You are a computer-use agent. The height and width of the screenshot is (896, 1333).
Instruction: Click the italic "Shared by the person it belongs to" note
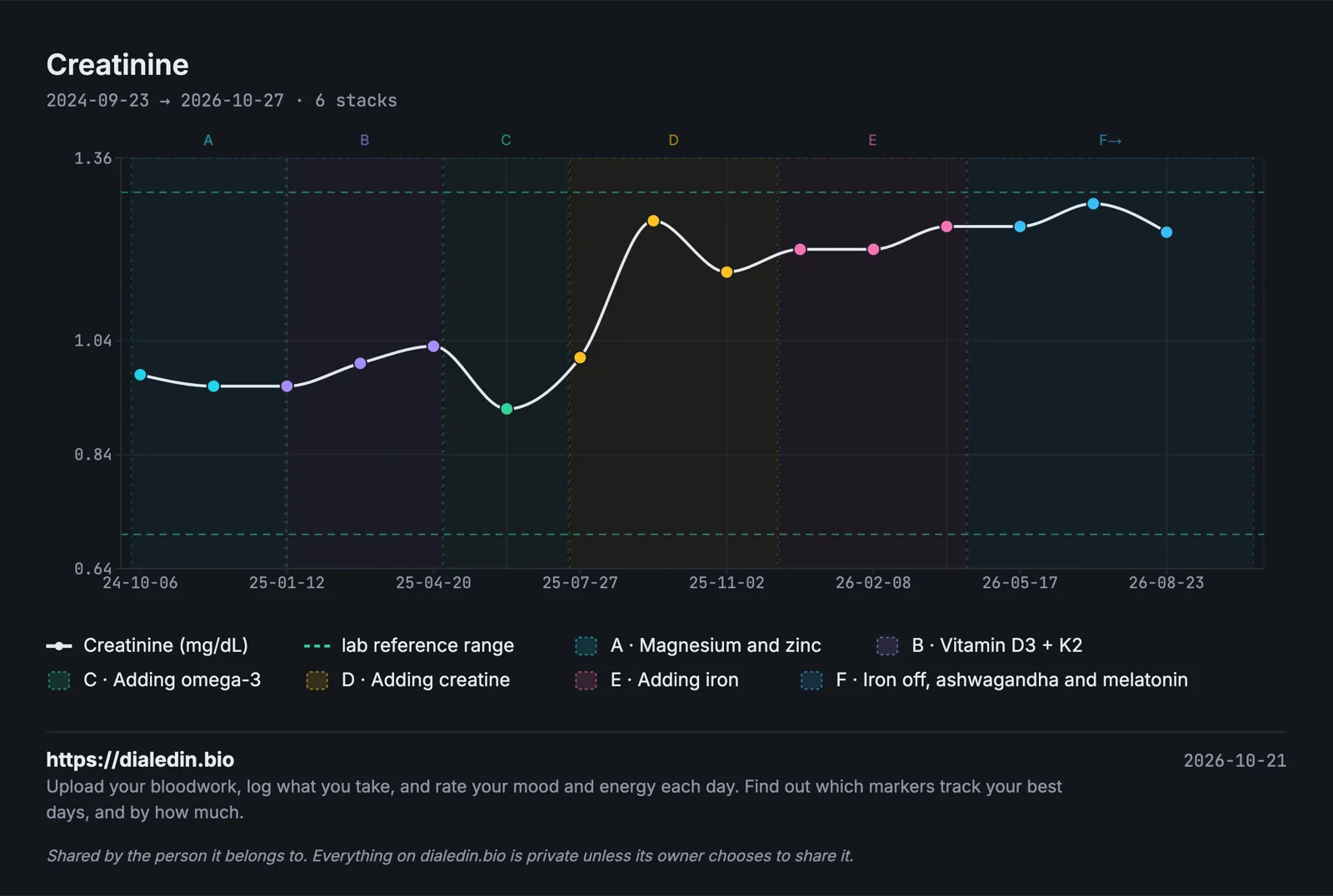click(450, 856)
